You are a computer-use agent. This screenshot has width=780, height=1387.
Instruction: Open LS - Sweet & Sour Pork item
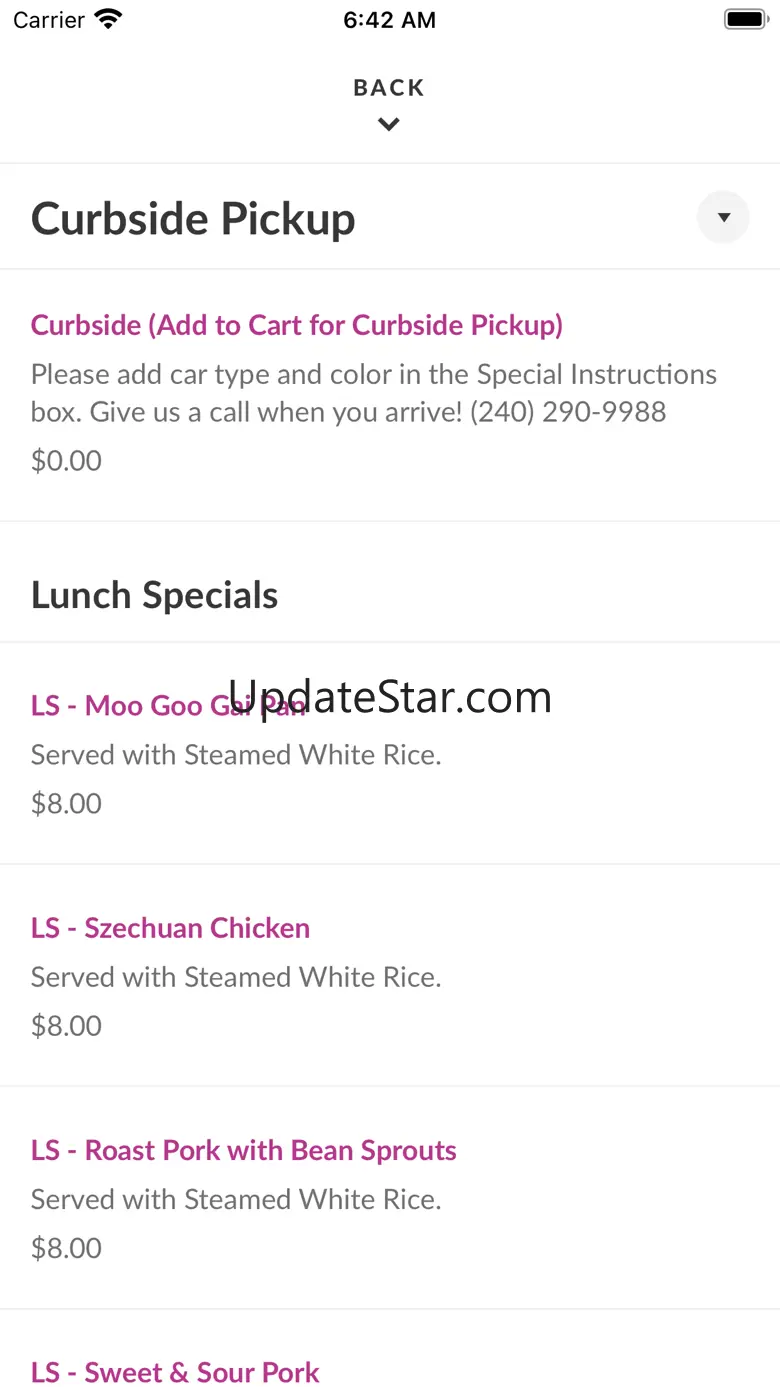175,1372
